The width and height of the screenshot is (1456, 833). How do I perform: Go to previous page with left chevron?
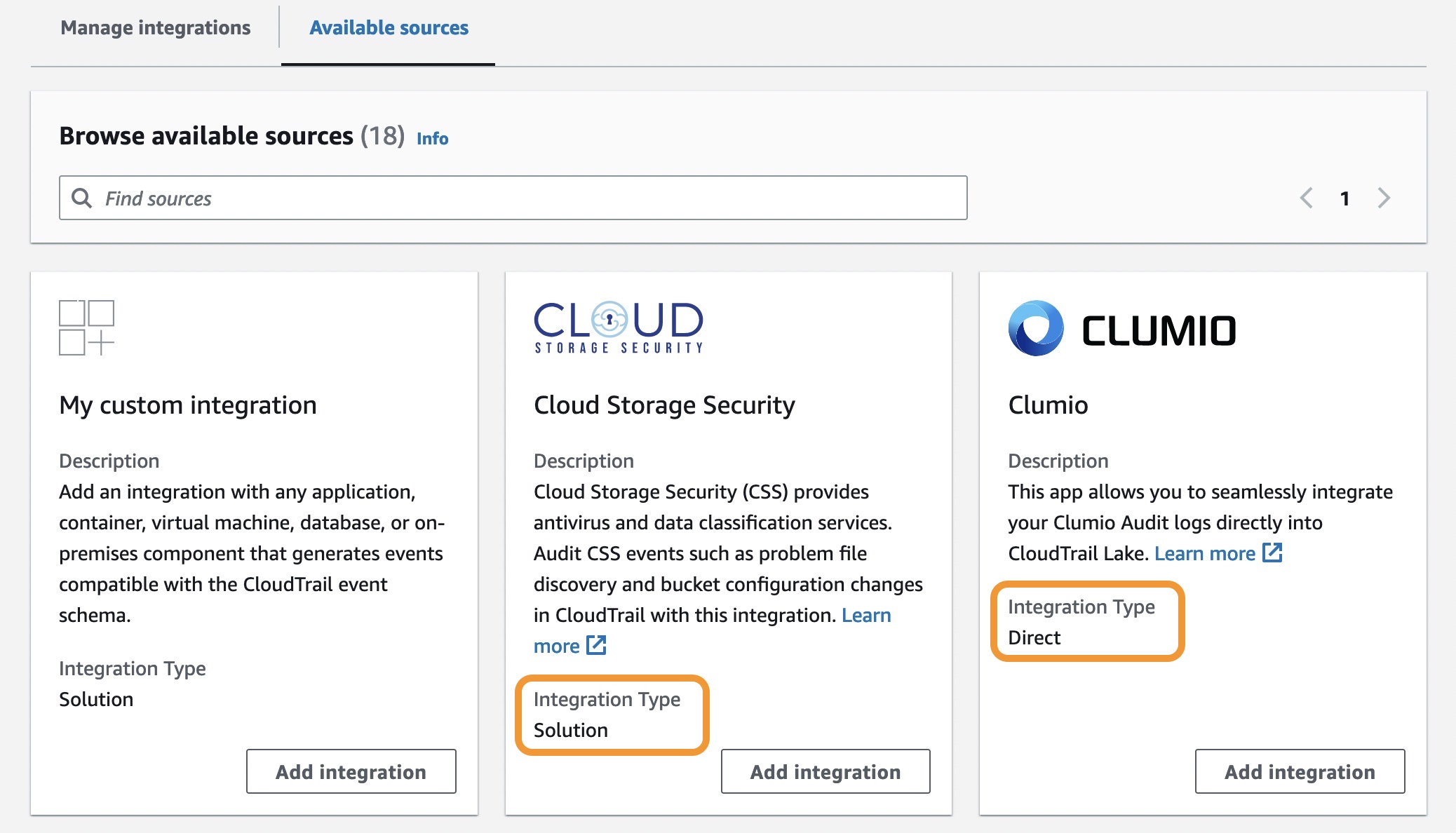click(x=1306, y=198)
